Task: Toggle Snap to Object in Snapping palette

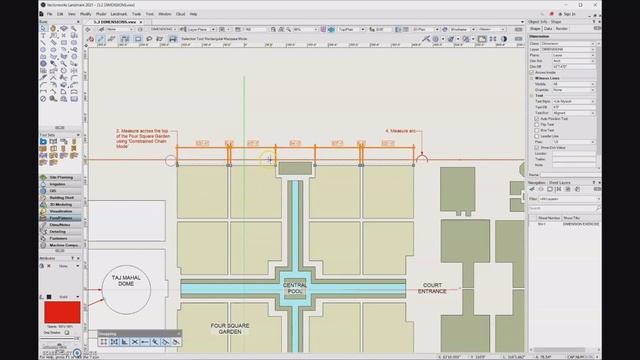Action: [114, 342]
